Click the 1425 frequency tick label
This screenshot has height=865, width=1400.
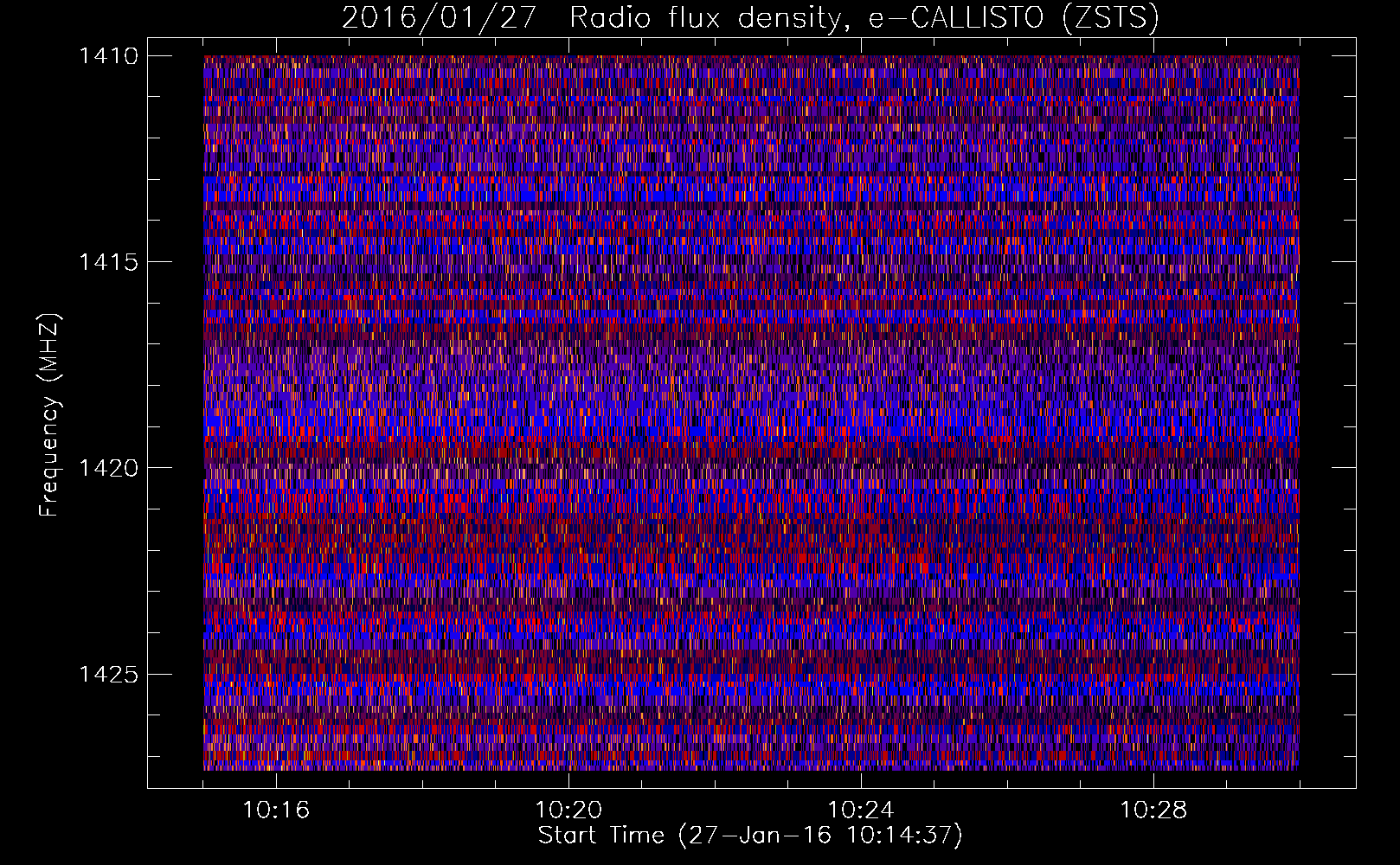[x=108, y=674]
